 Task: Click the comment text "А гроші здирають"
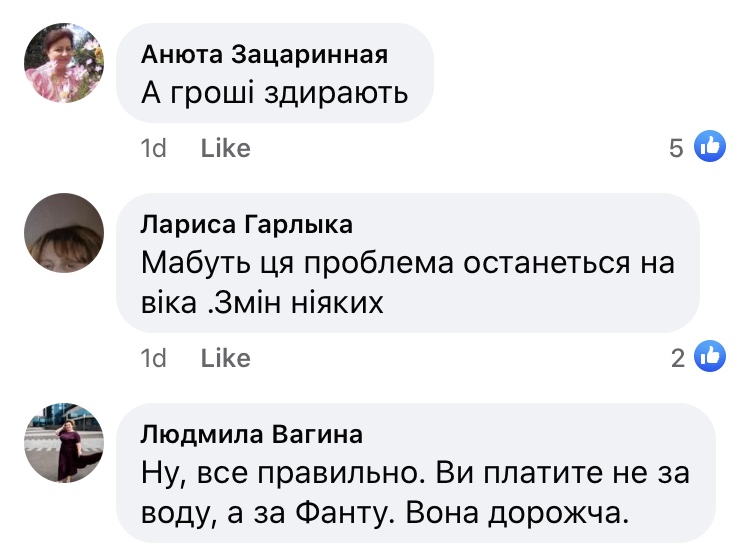coord(275,93)
